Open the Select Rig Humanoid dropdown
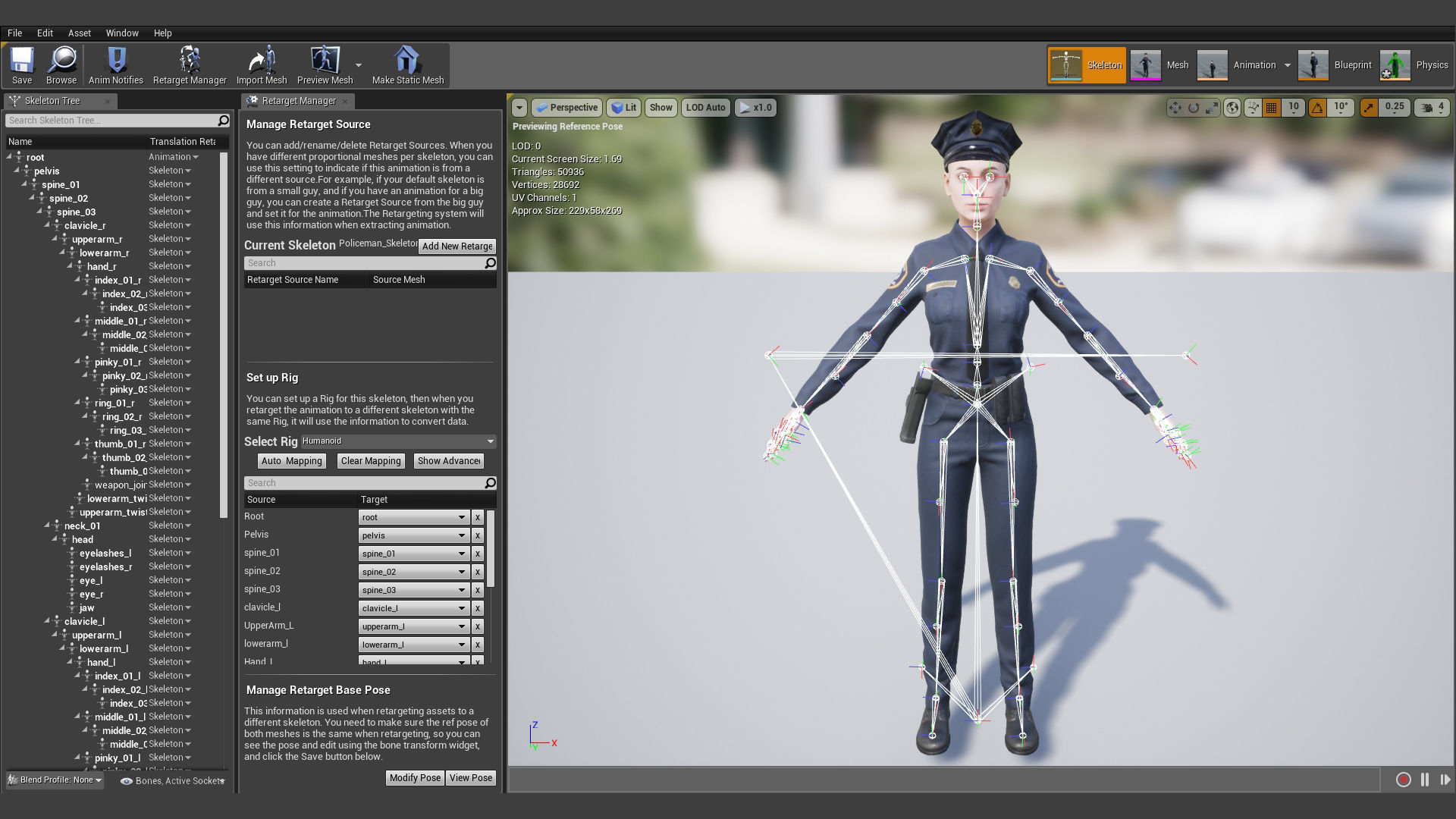 (x=398, y=441)
